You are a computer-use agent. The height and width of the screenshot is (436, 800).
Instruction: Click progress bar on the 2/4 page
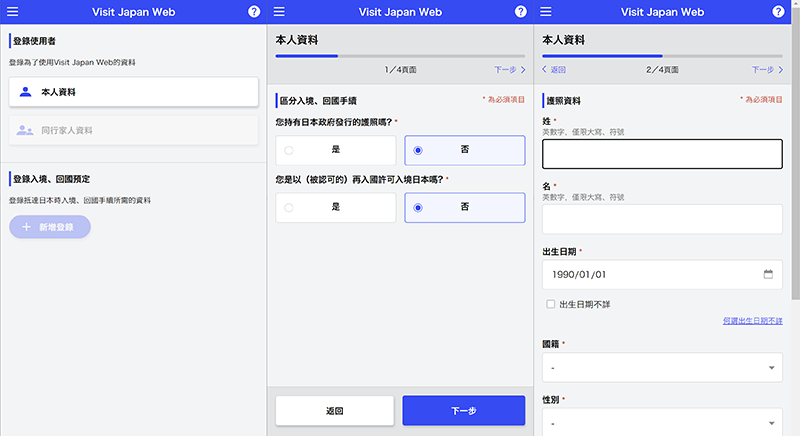[662, 56]
